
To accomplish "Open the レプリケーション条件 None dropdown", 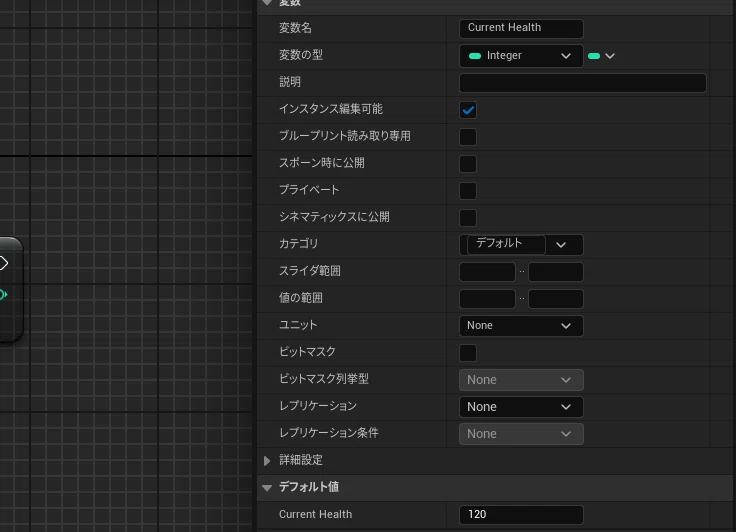I will coord(521,434).
